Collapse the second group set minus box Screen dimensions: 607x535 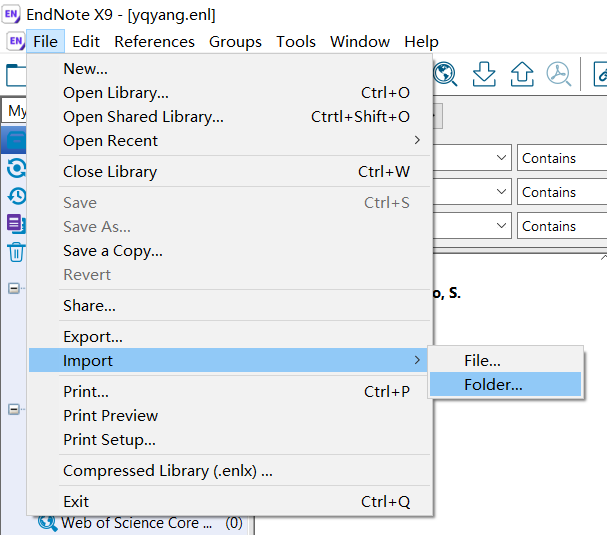[x=14, y=409]
